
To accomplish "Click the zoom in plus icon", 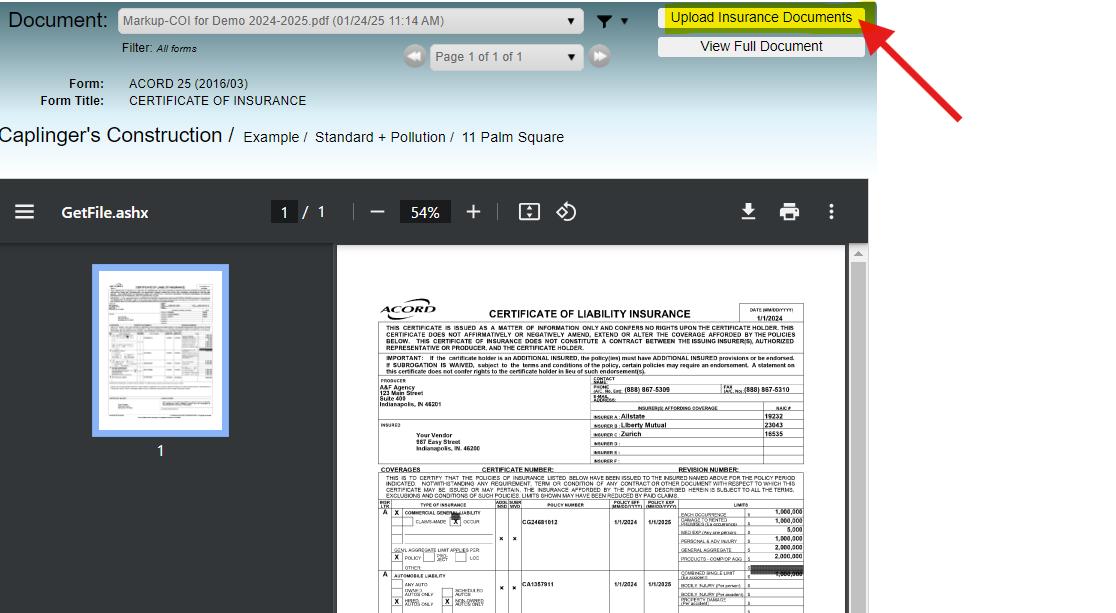I will click(474, 212).
